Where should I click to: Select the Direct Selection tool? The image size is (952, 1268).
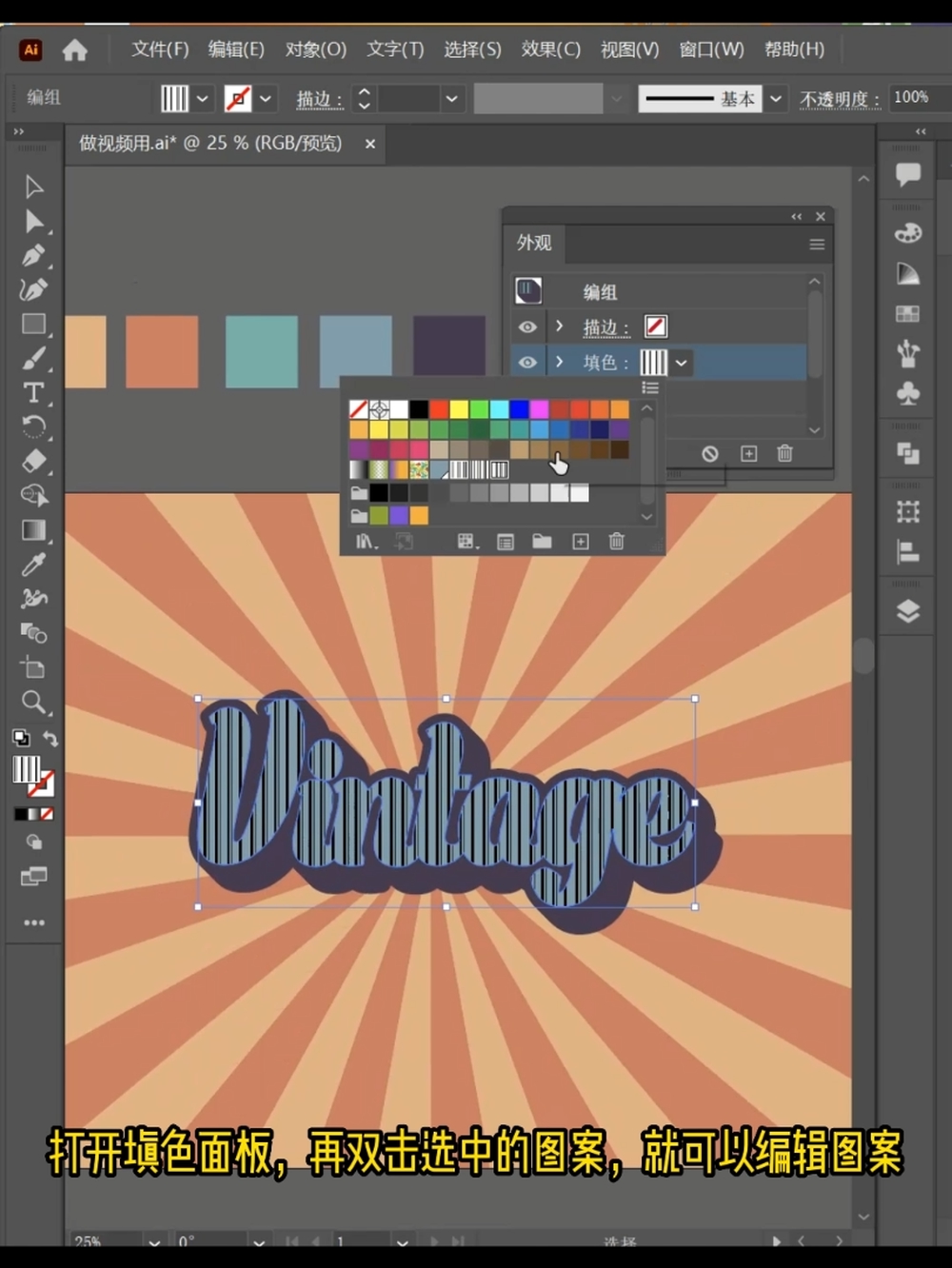(x=33, y=221)
